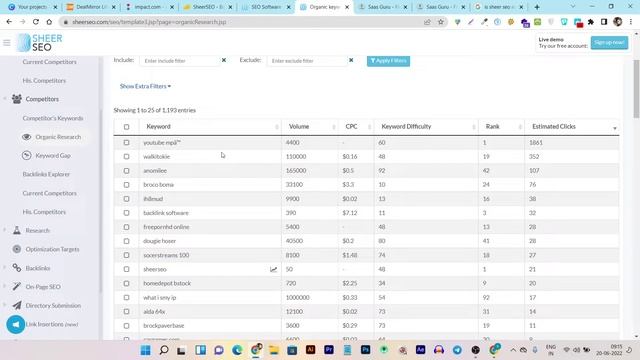Open the Chrome profile avatar

[x=618, y=22]
